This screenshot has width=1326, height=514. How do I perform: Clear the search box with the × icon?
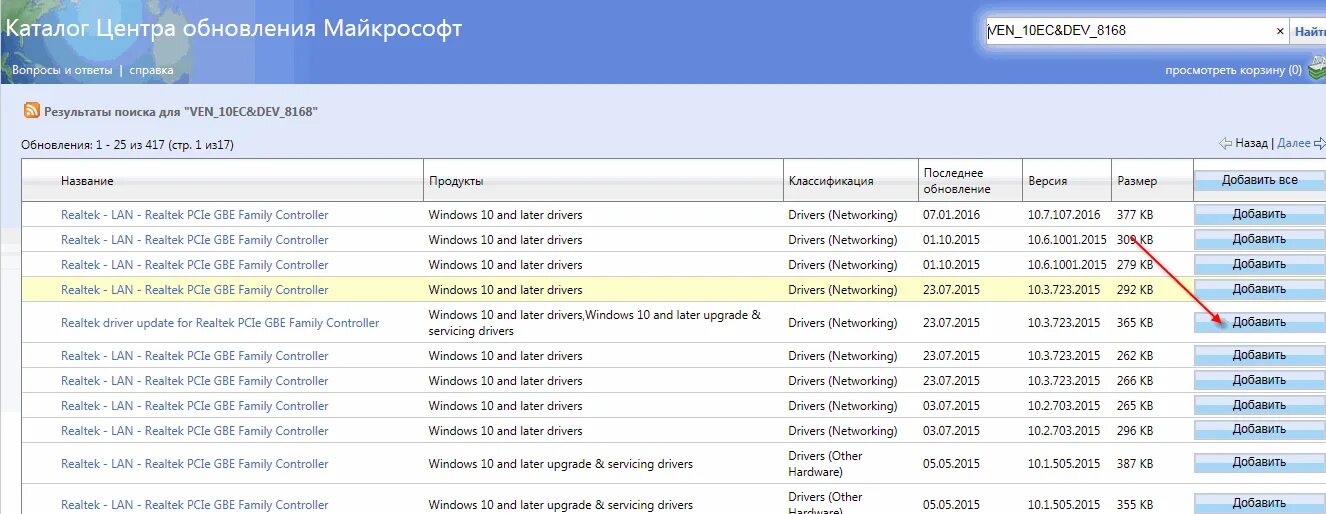coord(1280,31)
